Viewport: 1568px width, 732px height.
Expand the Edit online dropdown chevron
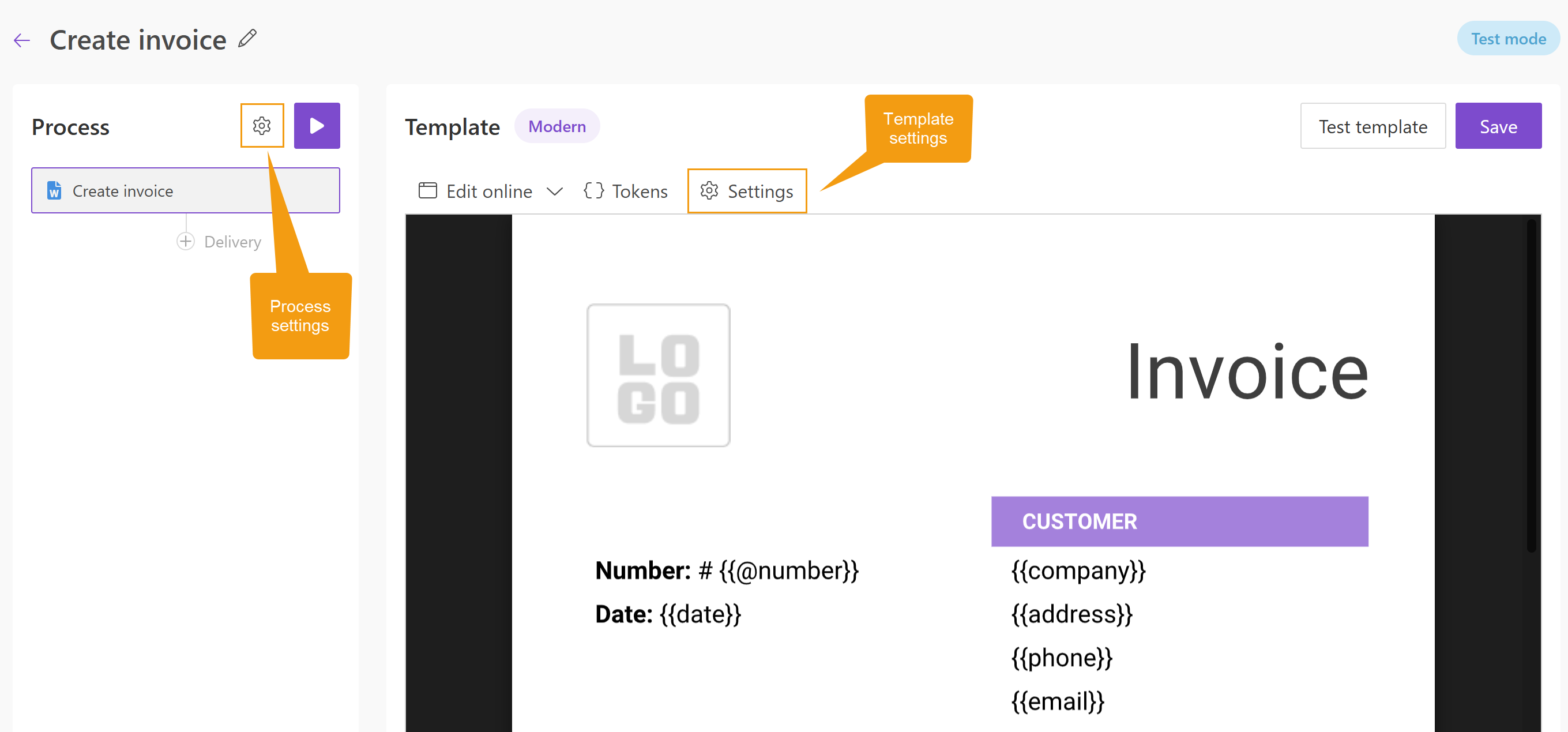(555, 192)
